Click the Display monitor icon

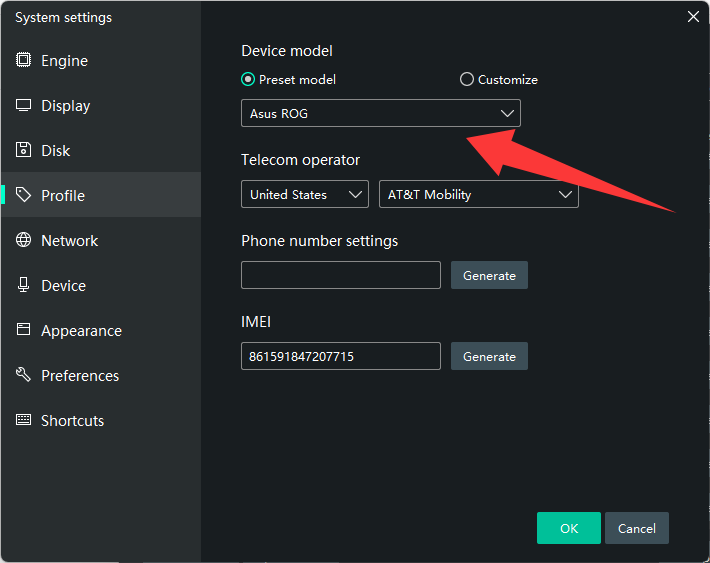tap(23, 105)
